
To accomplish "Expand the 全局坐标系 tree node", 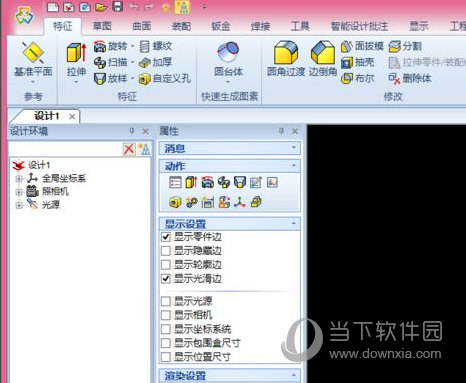I will pyautogui.click(x=19, y=179).
